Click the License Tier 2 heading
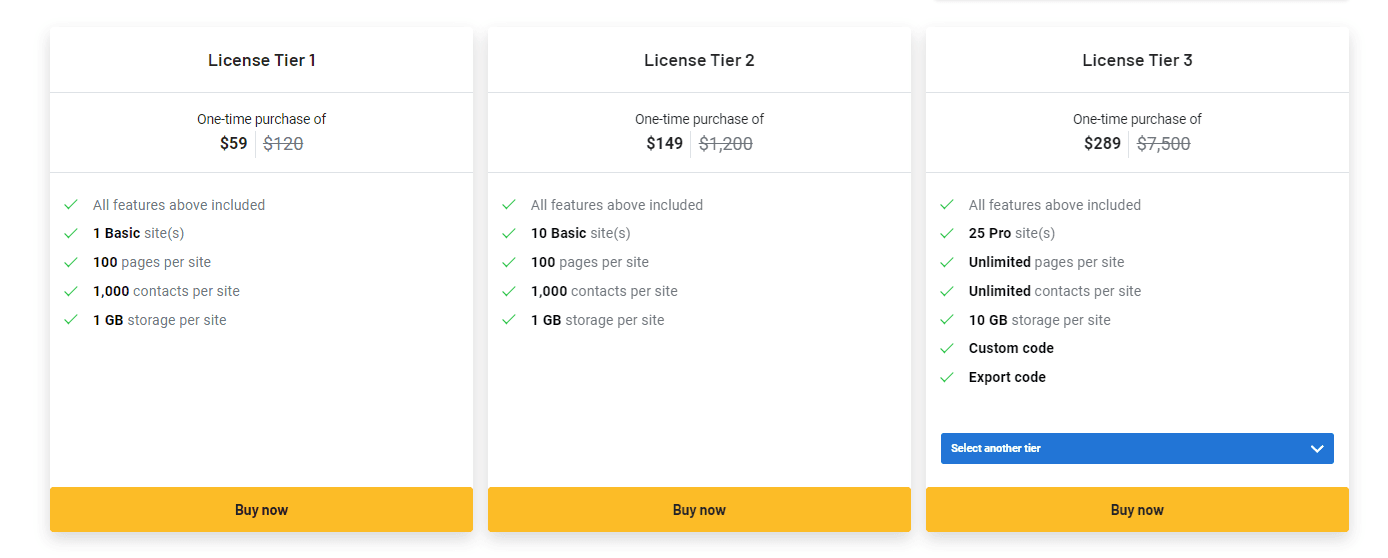The width and height of the screenshot is (1388, 558). click(x=699, y=60)
